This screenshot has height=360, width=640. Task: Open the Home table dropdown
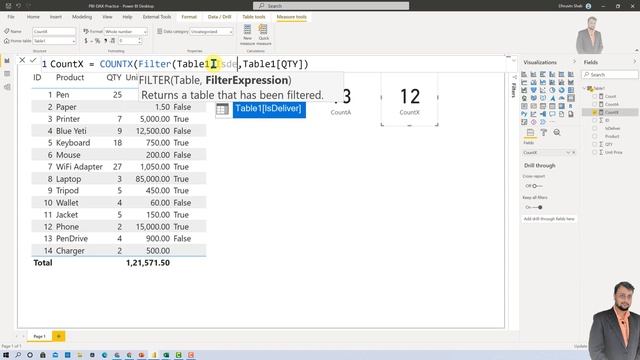point(73,41)
